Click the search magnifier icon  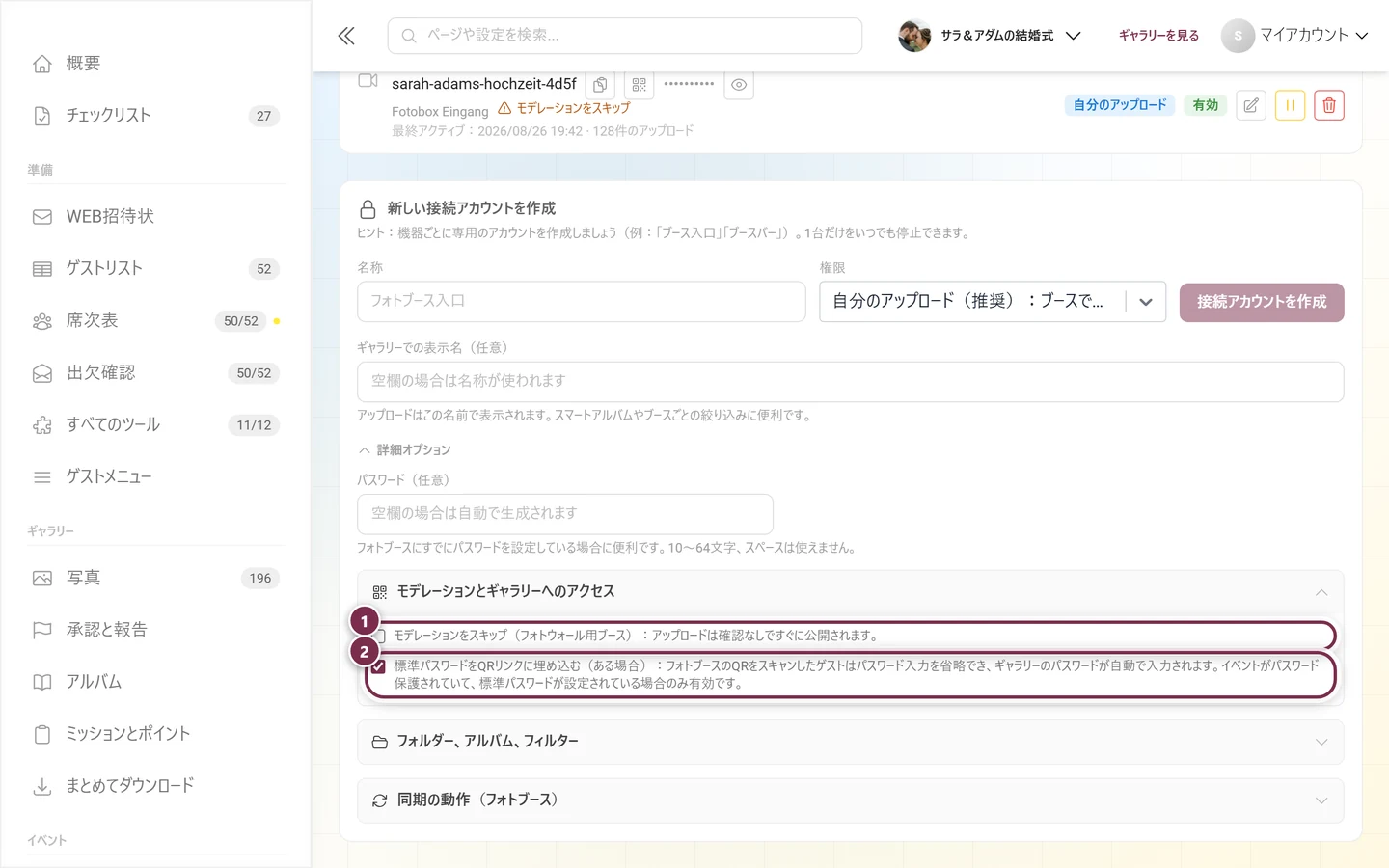409,36
